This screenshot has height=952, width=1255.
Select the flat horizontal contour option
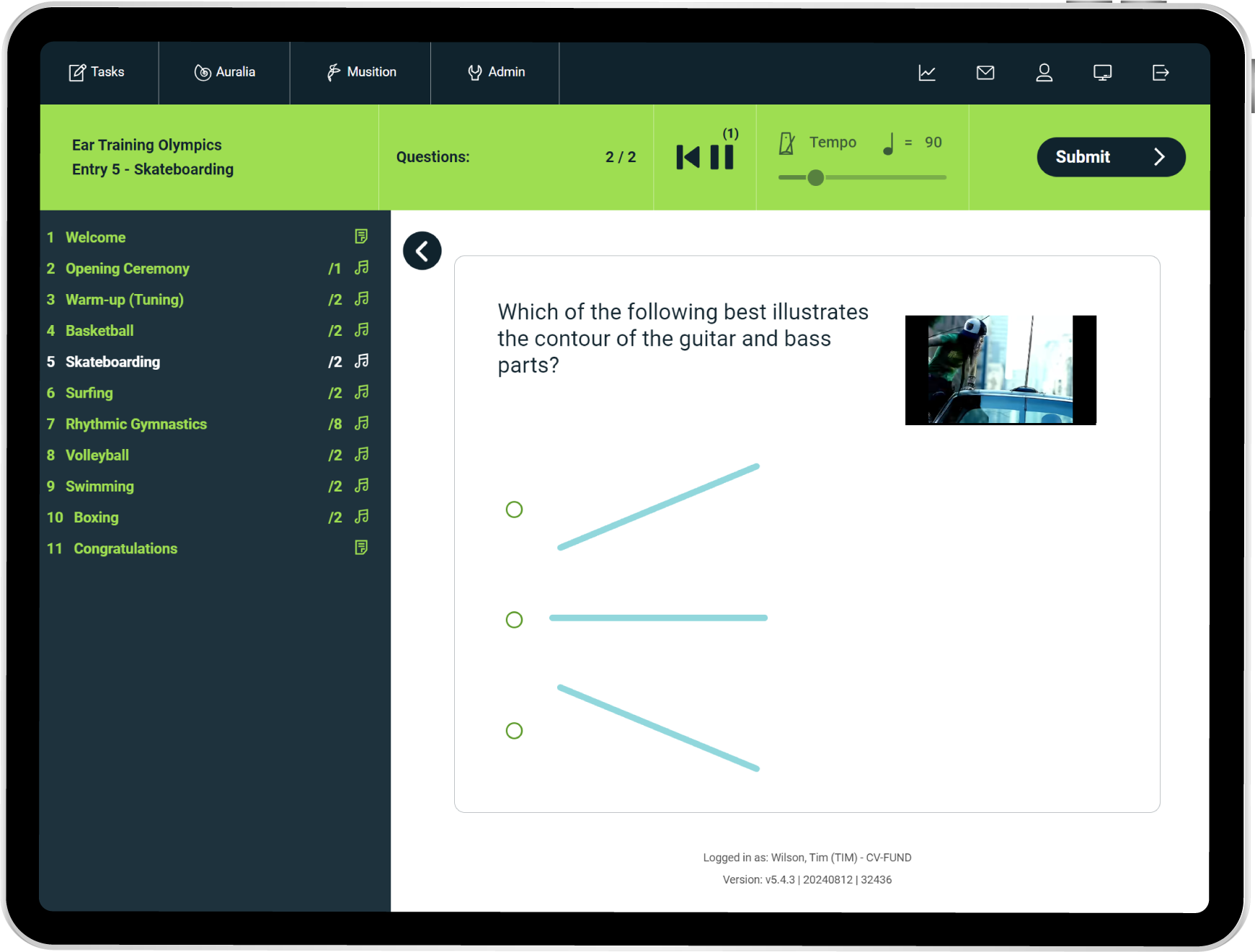(514, 620)
